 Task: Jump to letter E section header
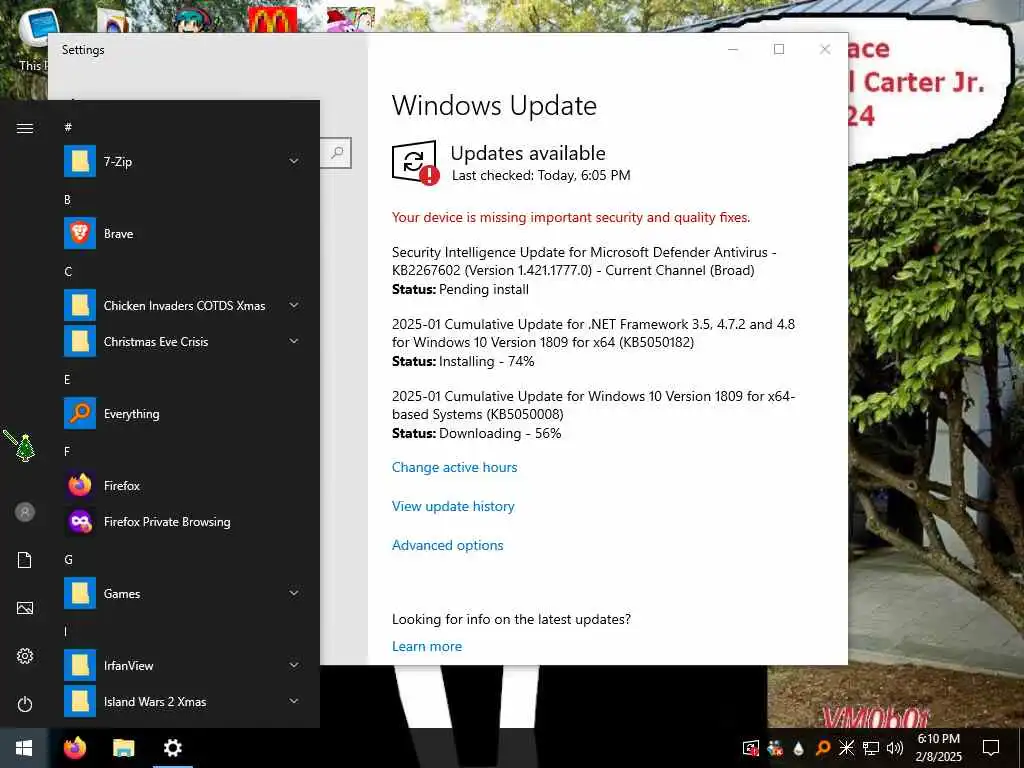click(67, 379)
